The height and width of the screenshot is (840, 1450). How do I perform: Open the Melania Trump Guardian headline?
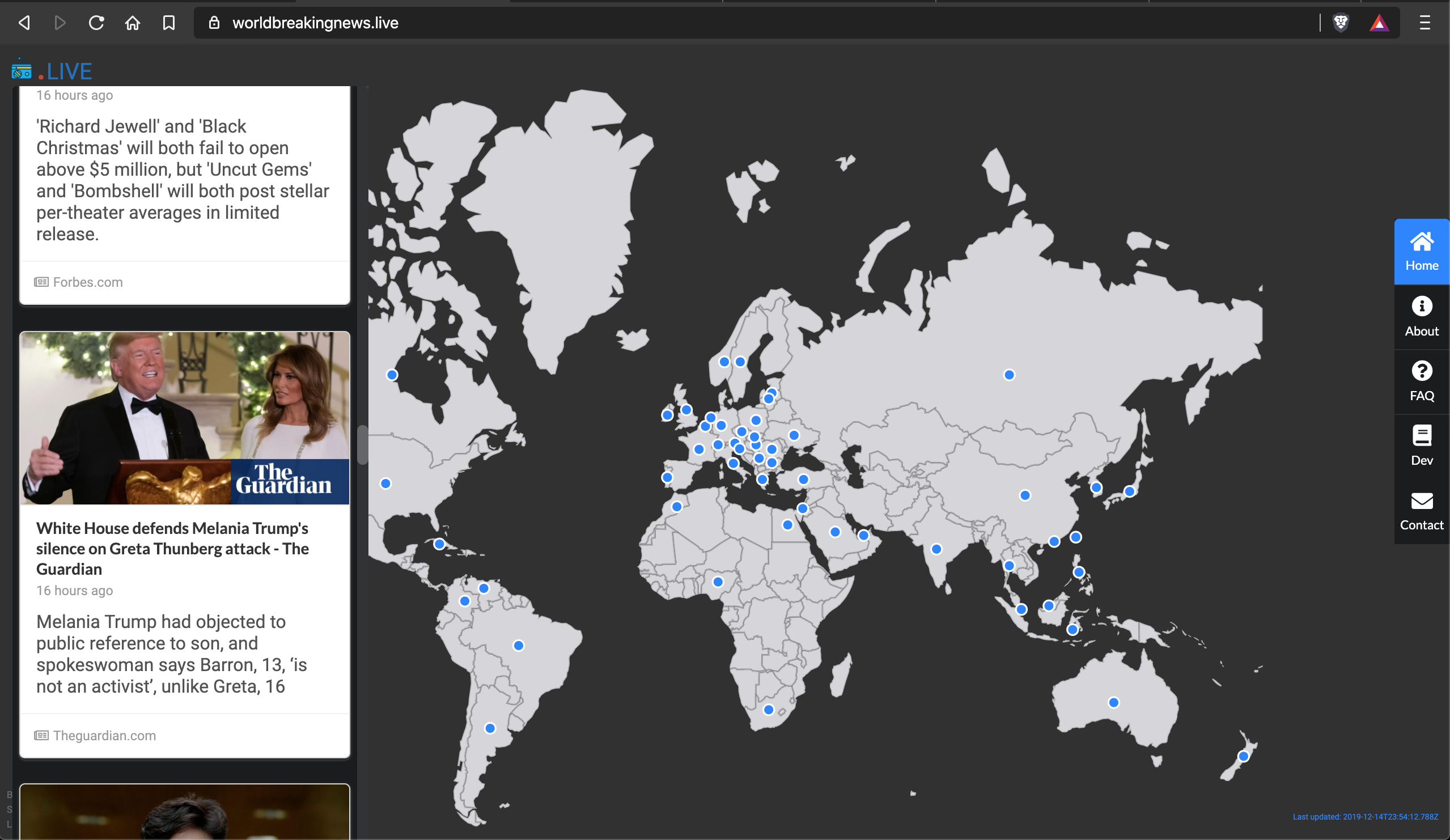click(x=172, y=548)
